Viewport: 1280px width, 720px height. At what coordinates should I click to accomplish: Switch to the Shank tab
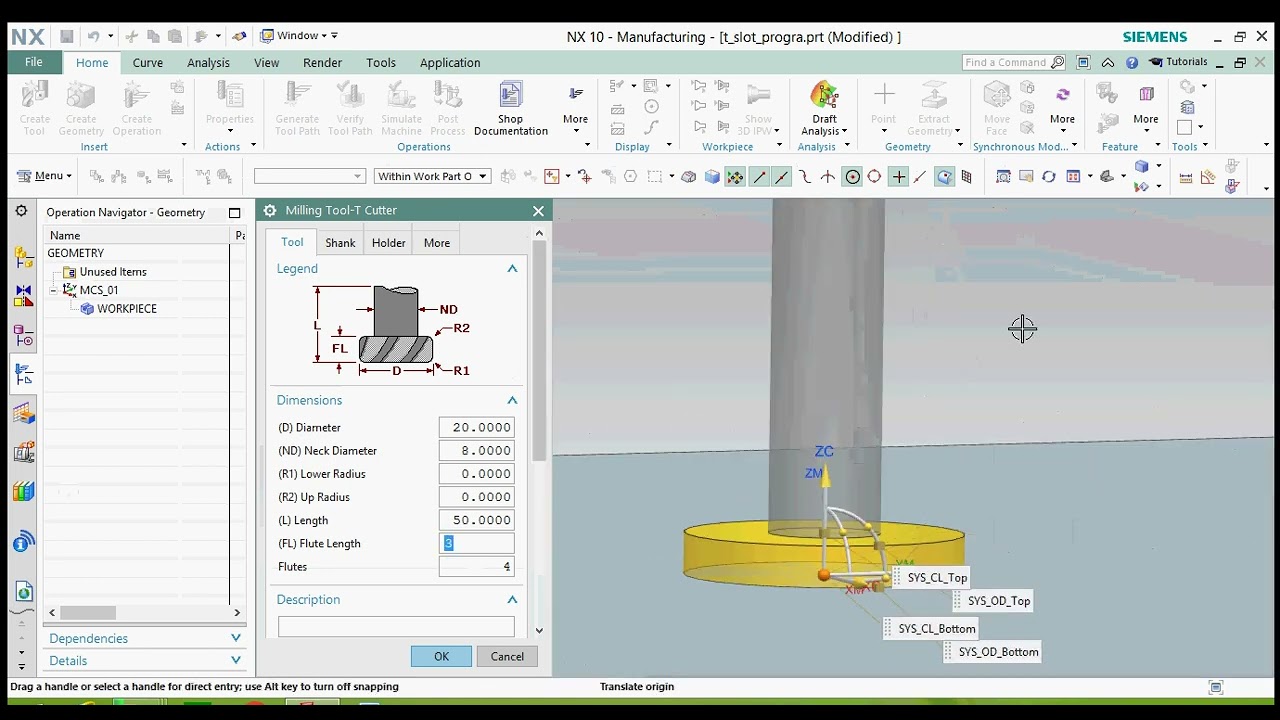point(340,243)
